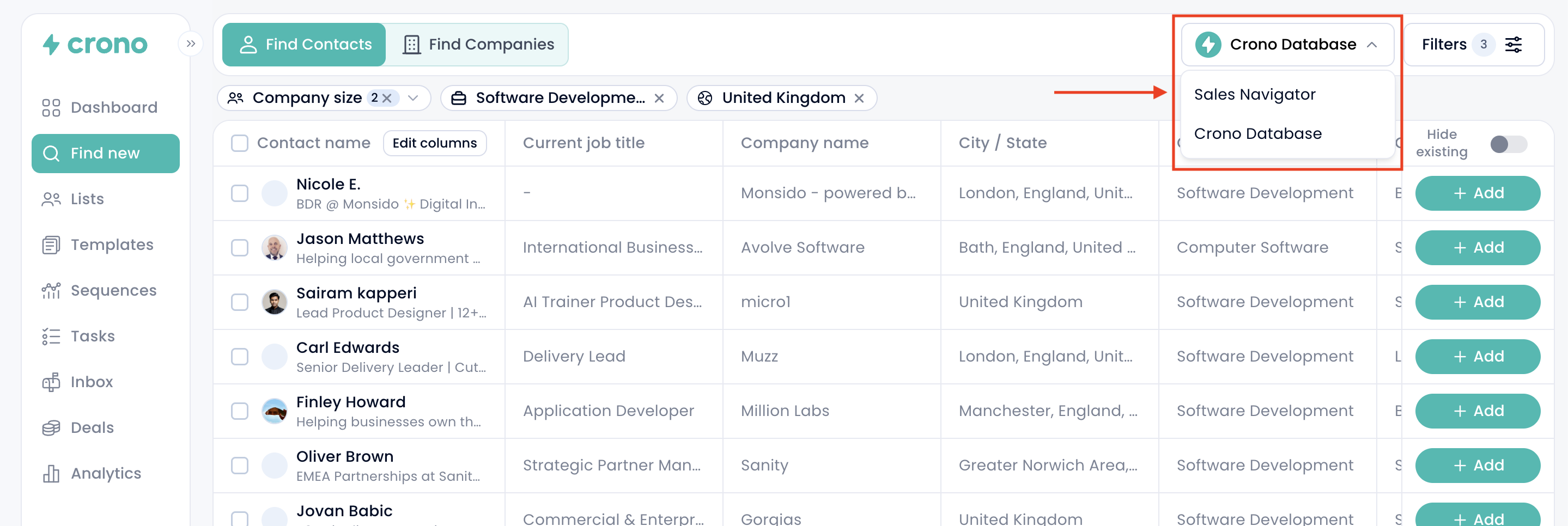Open the Filters panel
This screenshot has width=1568, height=526.
click(x=1473, y=45)
